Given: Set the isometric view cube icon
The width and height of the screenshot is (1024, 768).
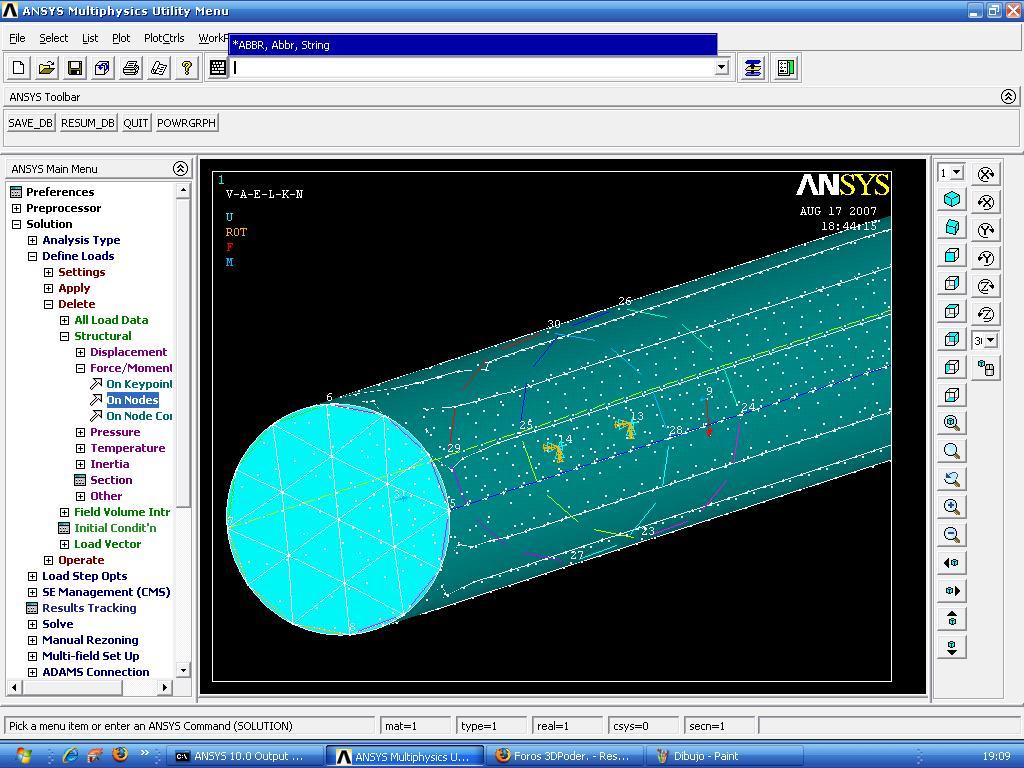Looking at the screenshot, I should [952, 199].
